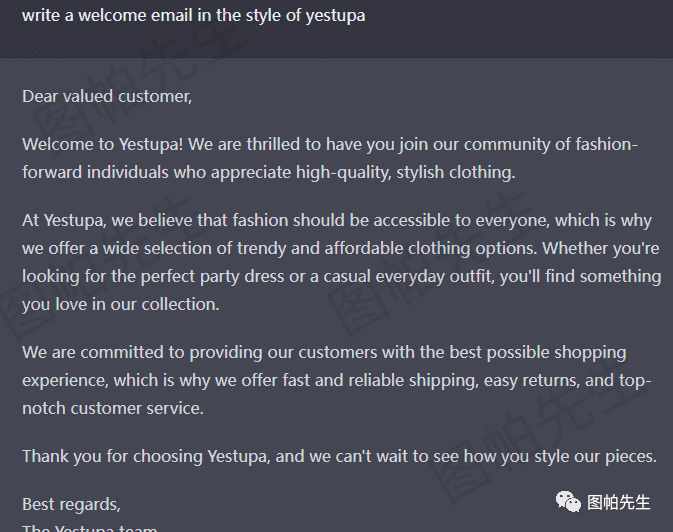Click the word "yestupa" in the user prompt

coord(335,16)
